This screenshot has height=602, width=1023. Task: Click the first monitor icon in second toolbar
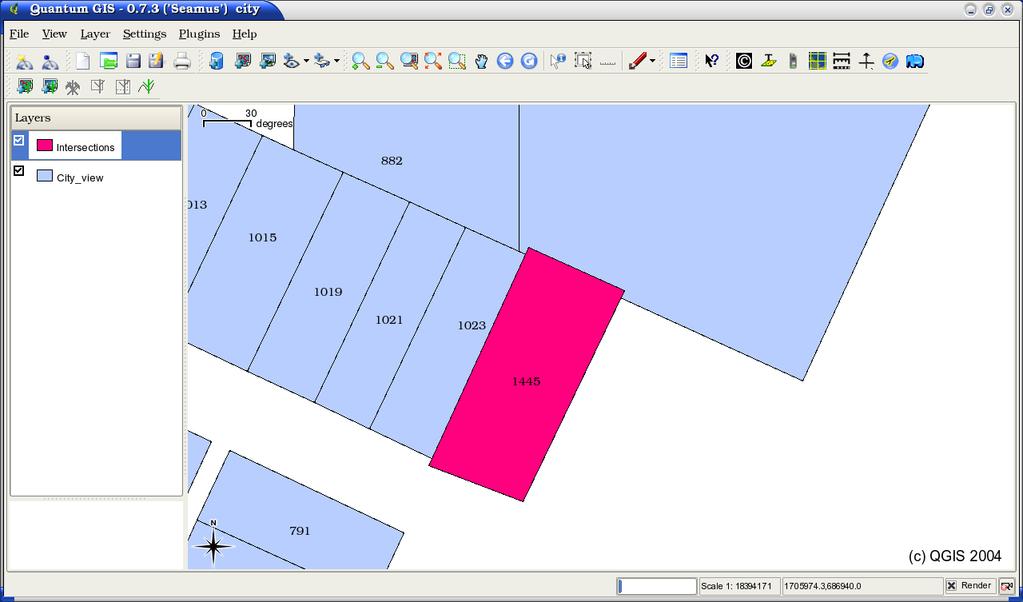tap(25, 86)
